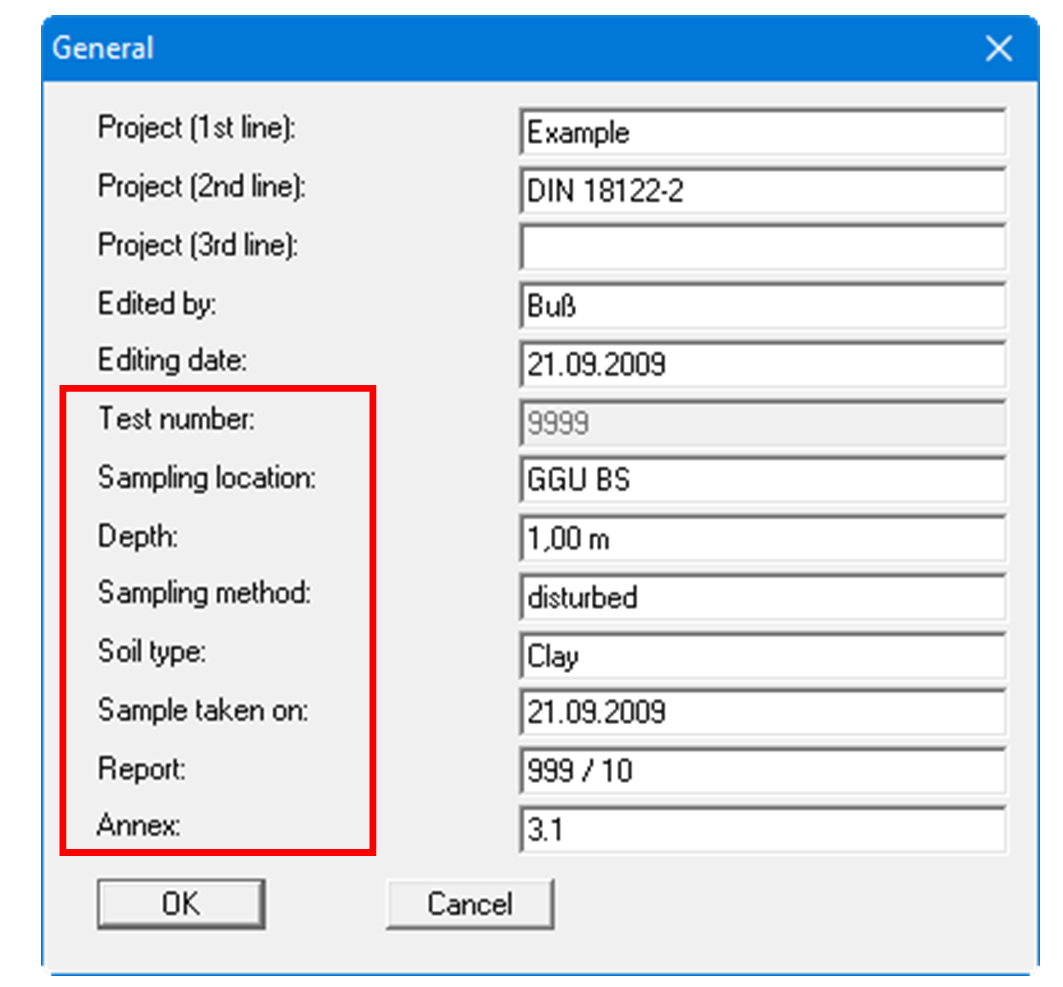Focus the Project (2nd line) input field
Image resolution: width=1063 pixels, height=987 pixels.
(x=762, y=190)
